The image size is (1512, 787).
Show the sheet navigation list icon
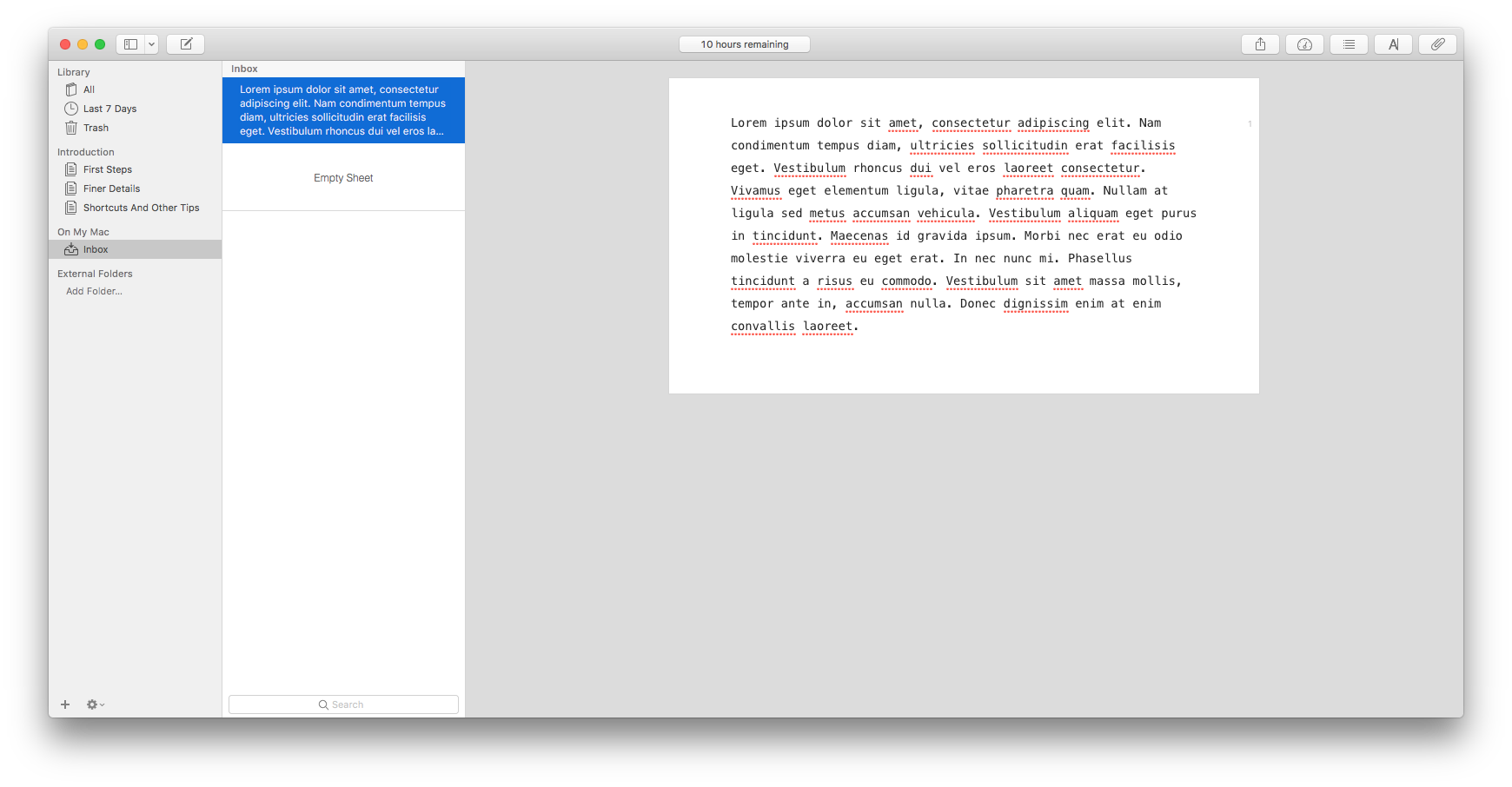pos(1349,44)
